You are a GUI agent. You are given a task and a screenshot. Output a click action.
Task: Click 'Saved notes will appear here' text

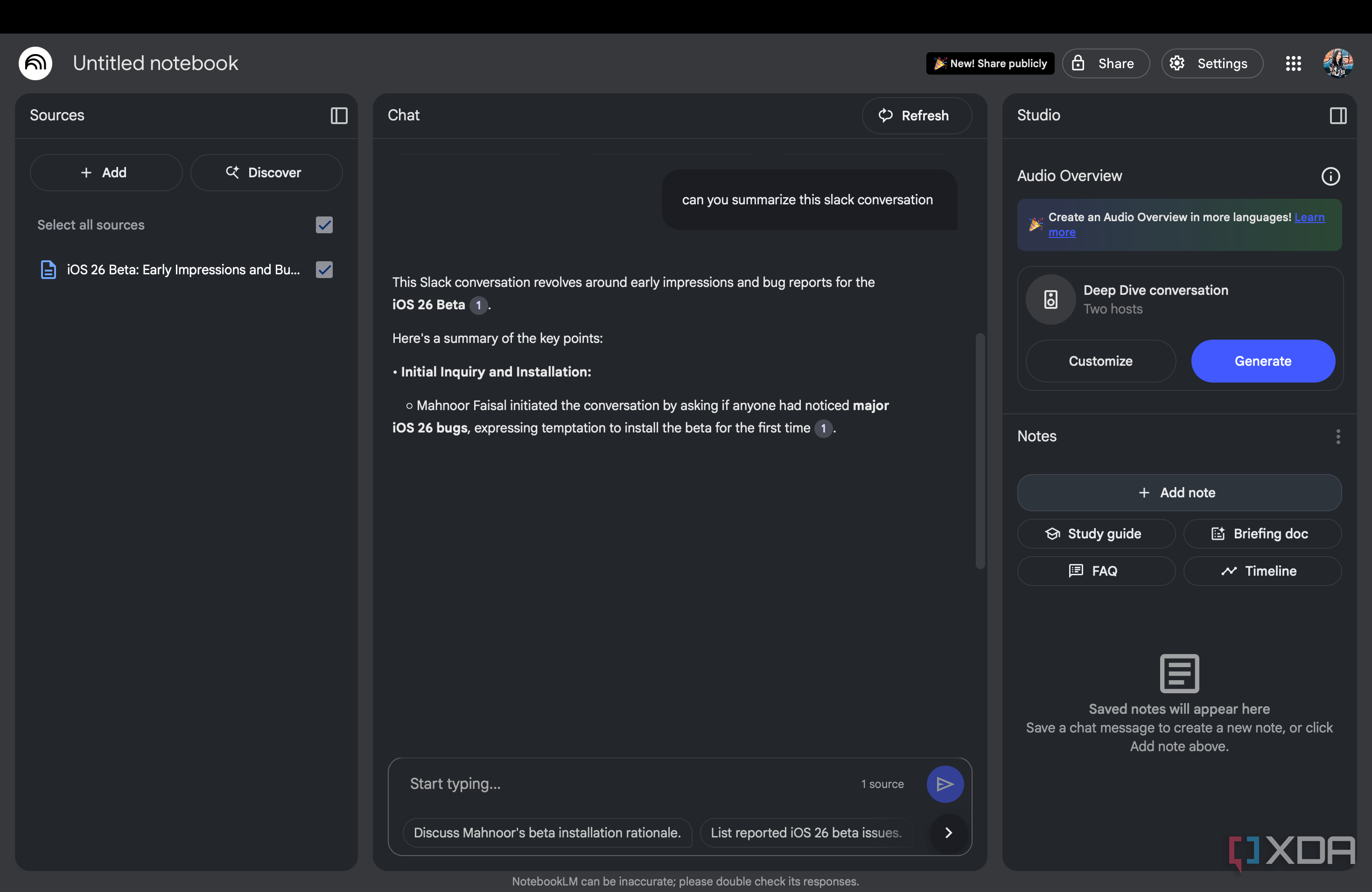pyautogui.click(x=1179, y=709)
